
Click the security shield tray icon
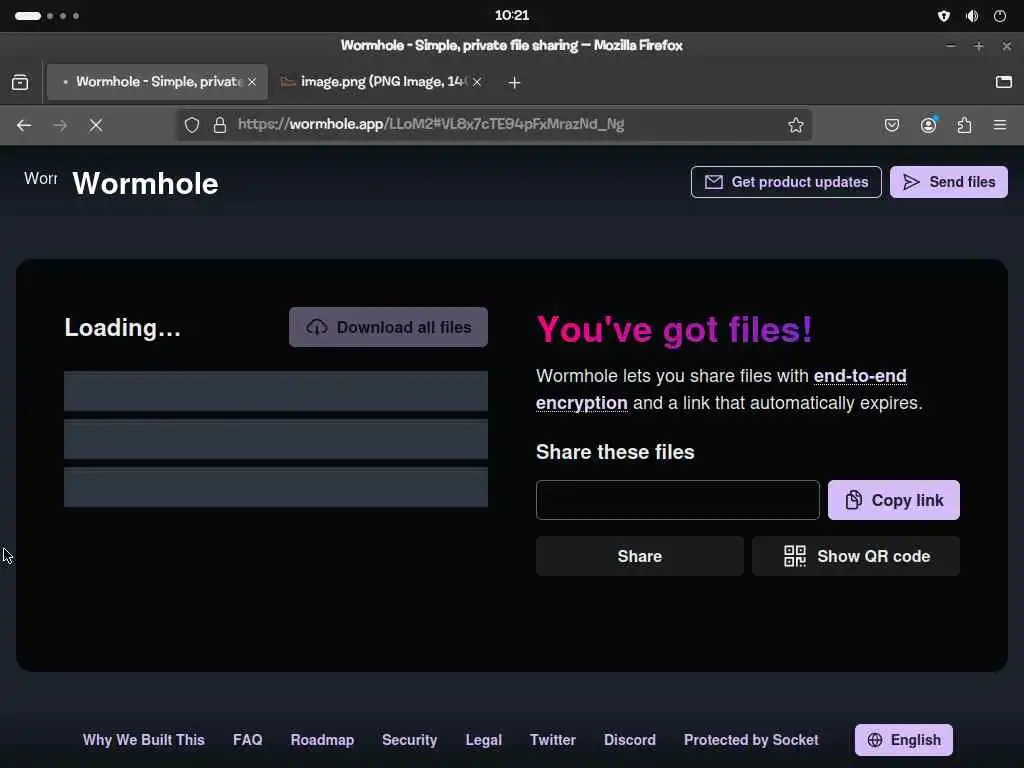[944, 16]
